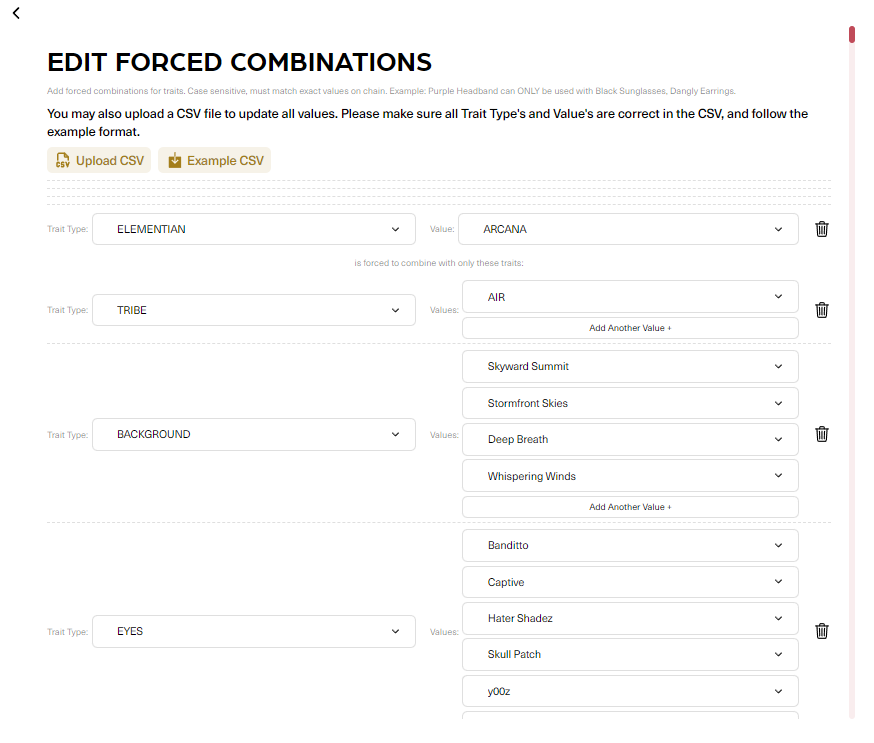Open the ELEMENTIAN trait type dropdown
Viewport: 874px width, 743px height.
(254, 229)
